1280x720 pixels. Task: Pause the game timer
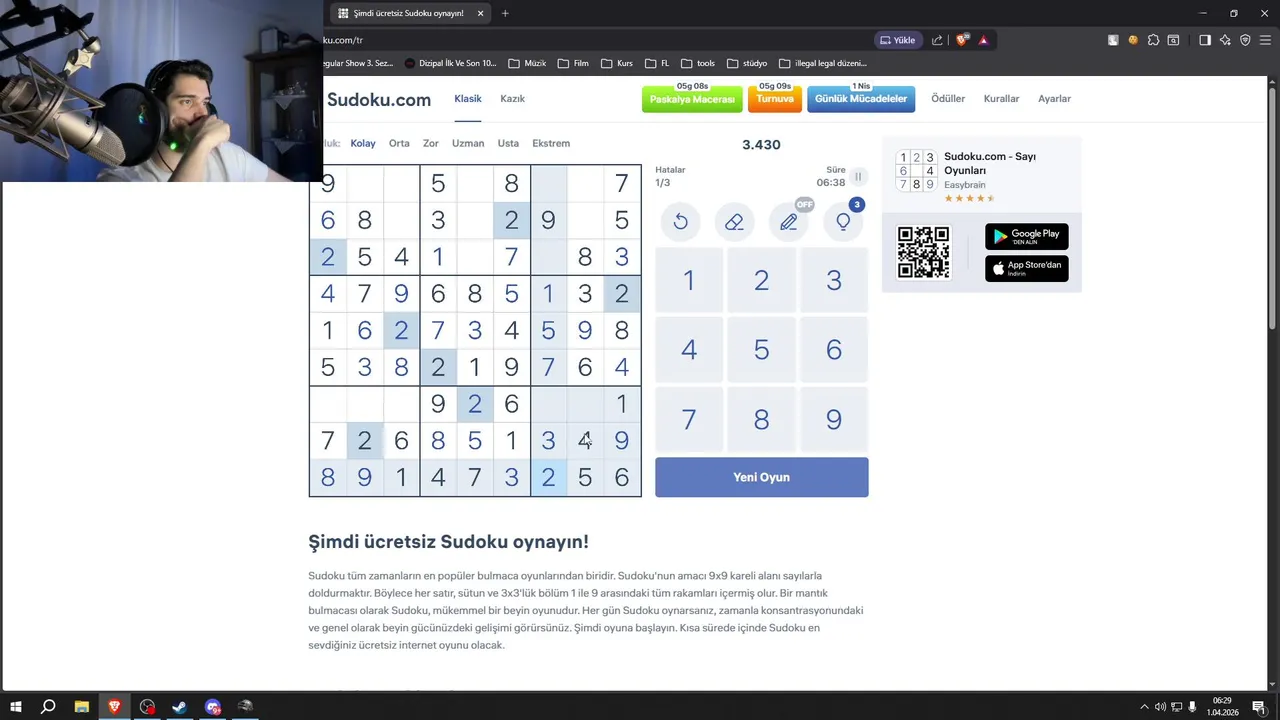click(858, 177)
